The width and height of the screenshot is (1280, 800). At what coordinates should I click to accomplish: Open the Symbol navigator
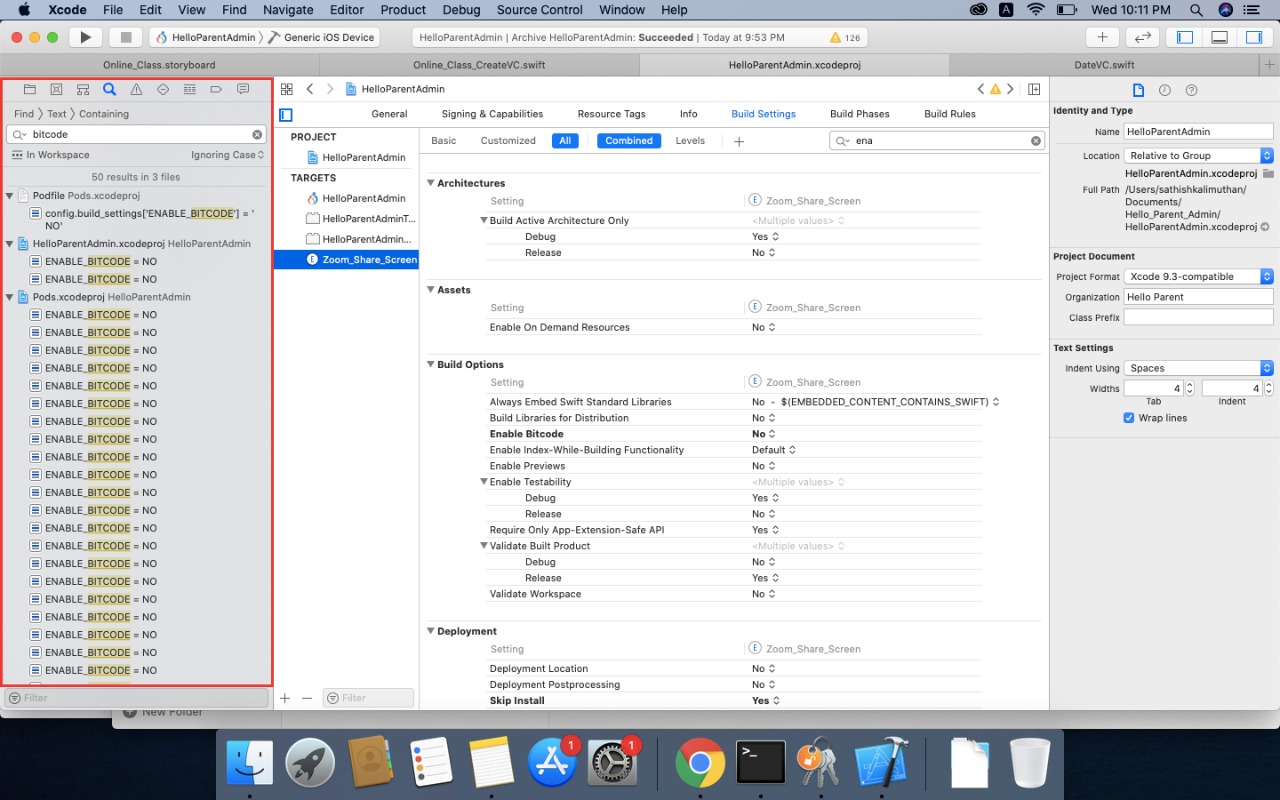(x=83, y=89)
